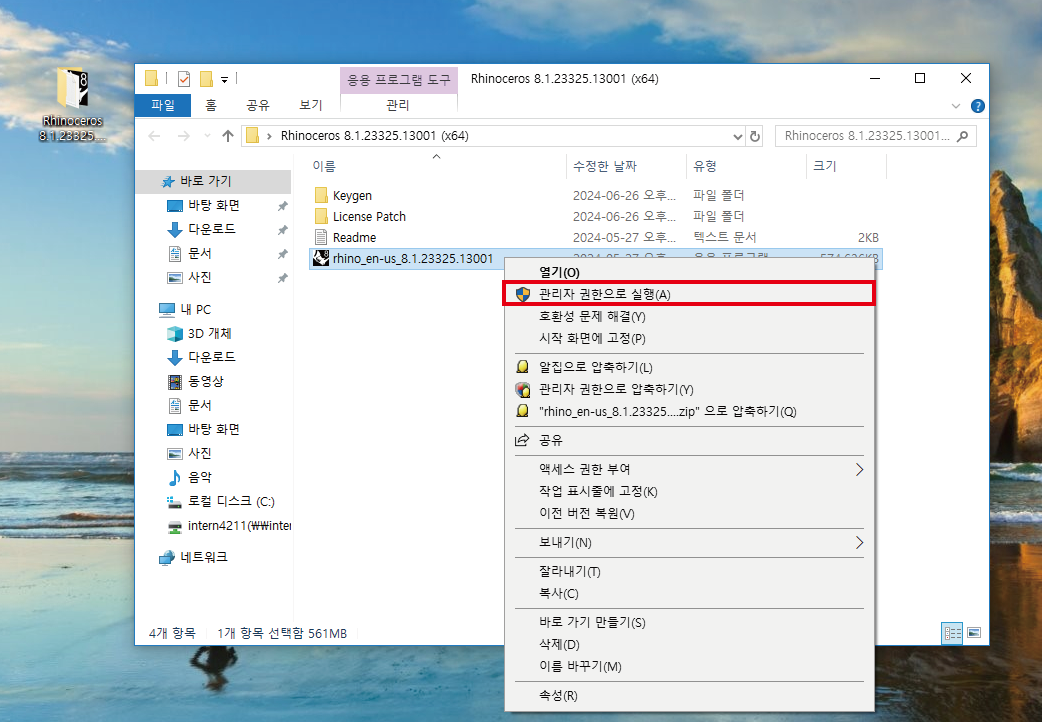Go up one folder level arrow
The height and width of the screenshot is (722, 1042).
point(228,136)
